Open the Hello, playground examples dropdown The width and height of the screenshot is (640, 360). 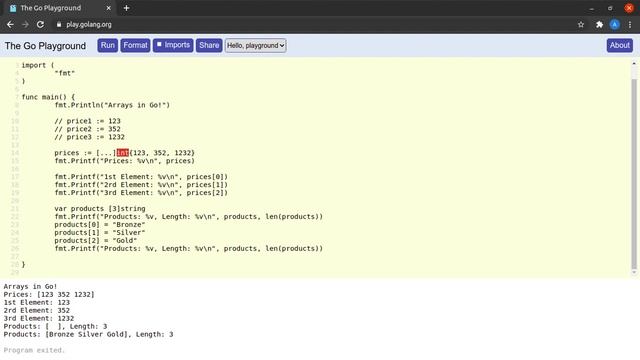point(256,45)
